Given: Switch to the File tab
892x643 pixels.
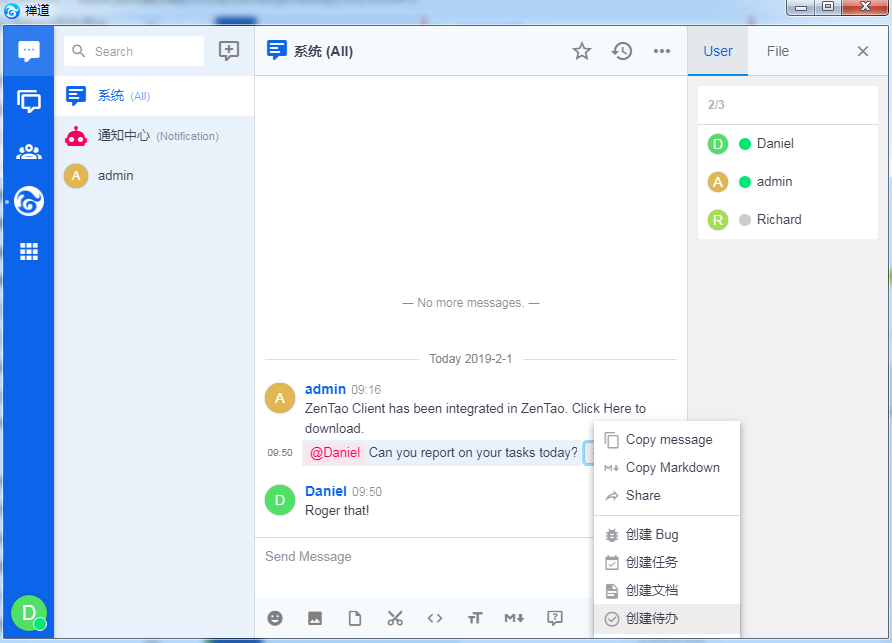Looking at the screenshot, I should point(777,51).
